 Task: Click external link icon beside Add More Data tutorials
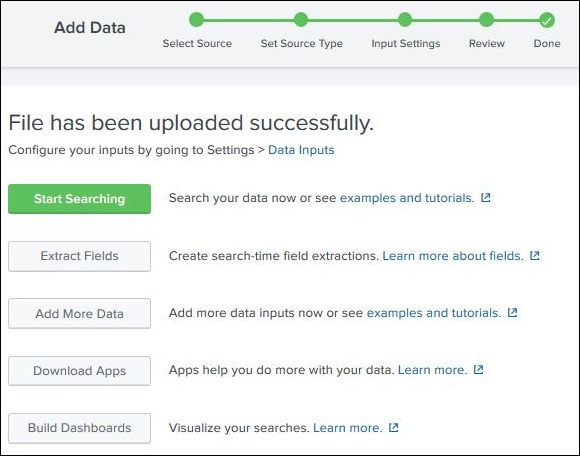pos(512,313)
